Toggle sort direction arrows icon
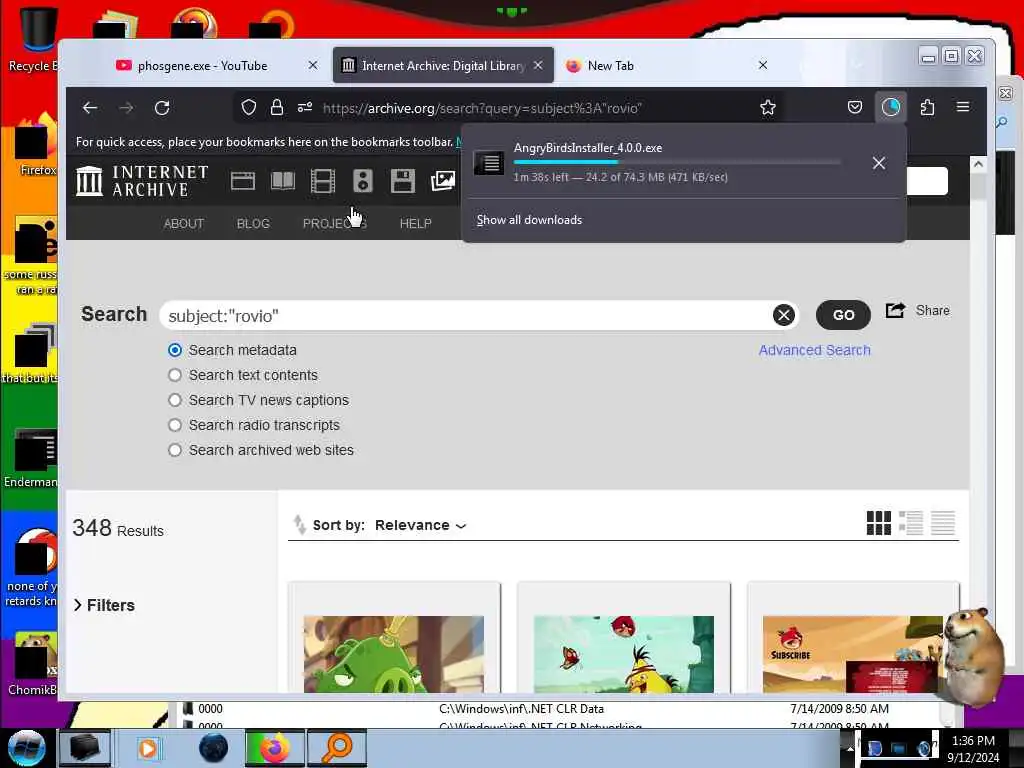Viewport: 1024px width, 768px height. tap(299, 524)
